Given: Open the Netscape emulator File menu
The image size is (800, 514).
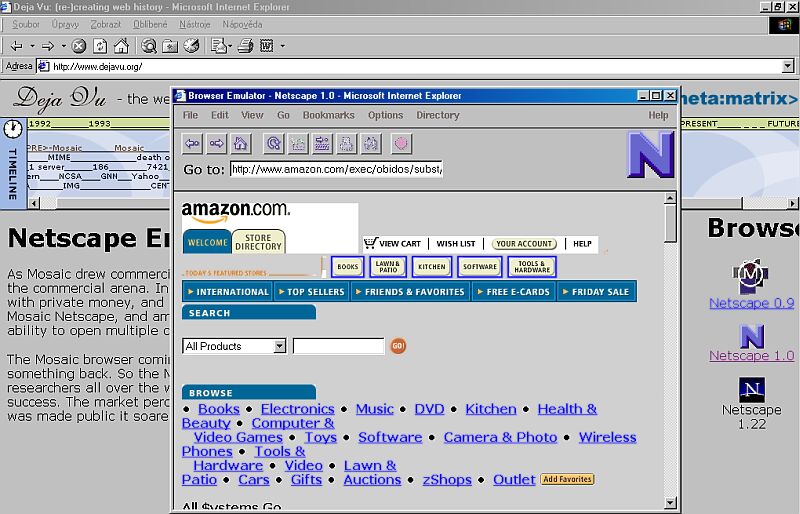Looking at the screenshot, I should [x=190, y=115].
